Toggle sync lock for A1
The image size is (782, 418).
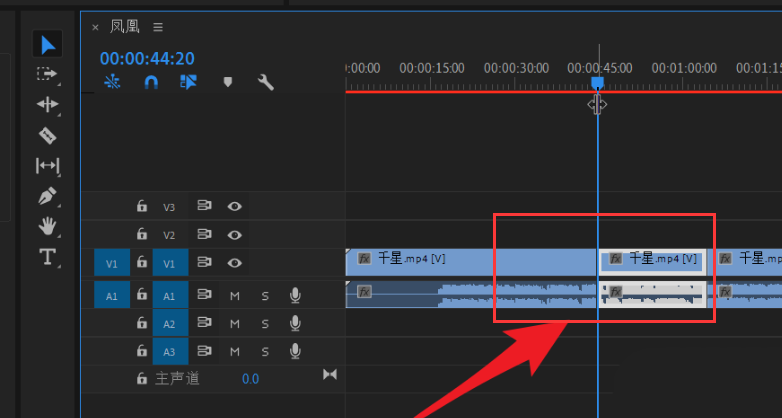point(204,294)
